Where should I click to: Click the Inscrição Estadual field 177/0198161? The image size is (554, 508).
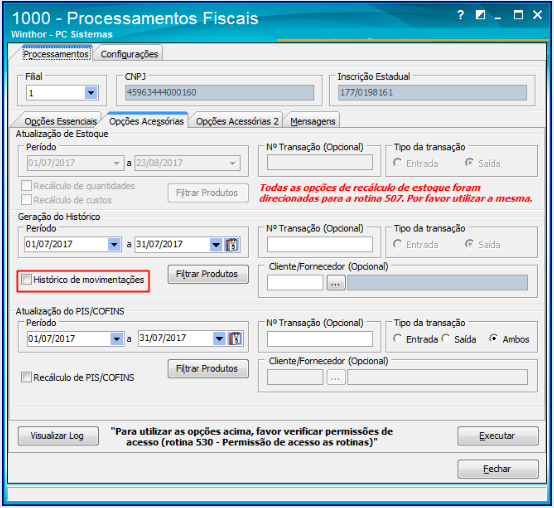point(432,93)
